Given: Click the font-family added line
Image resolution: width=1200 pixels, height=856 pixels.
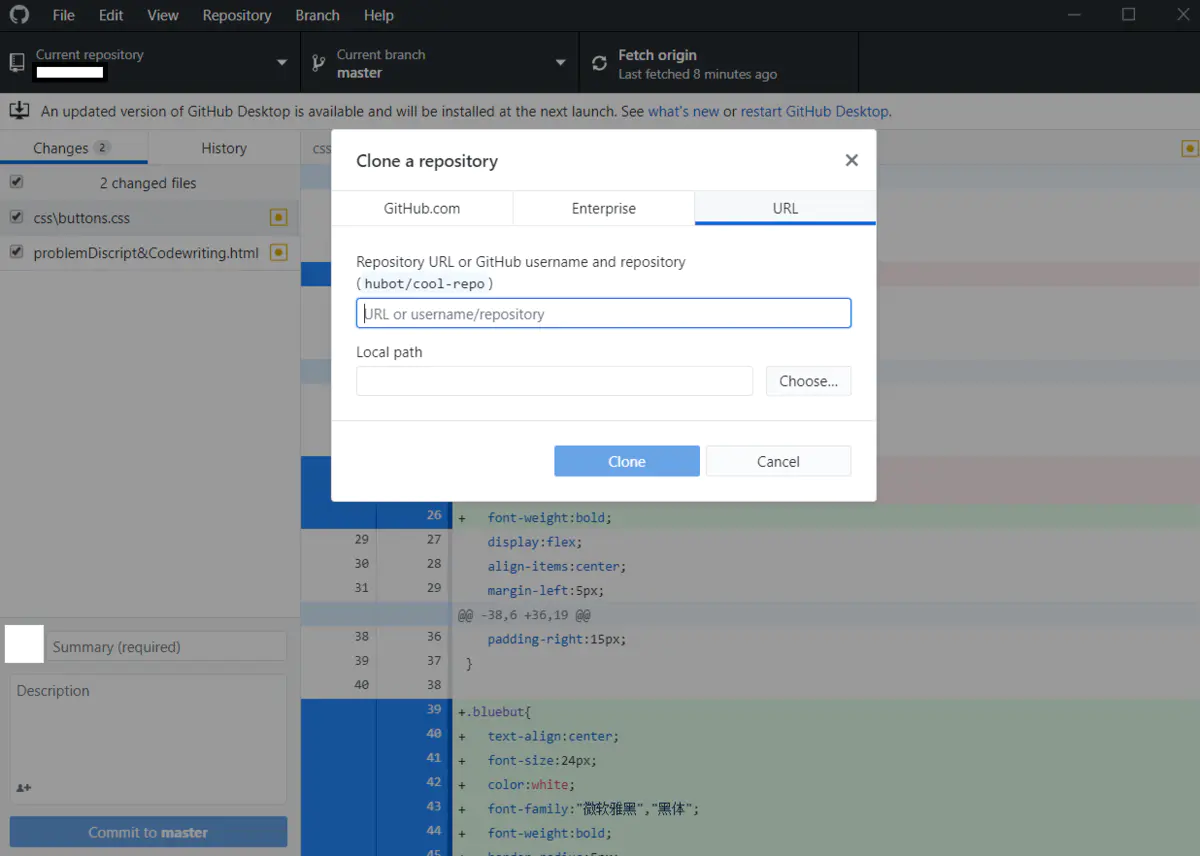Looking at the screenshot, I should [593, 809].
